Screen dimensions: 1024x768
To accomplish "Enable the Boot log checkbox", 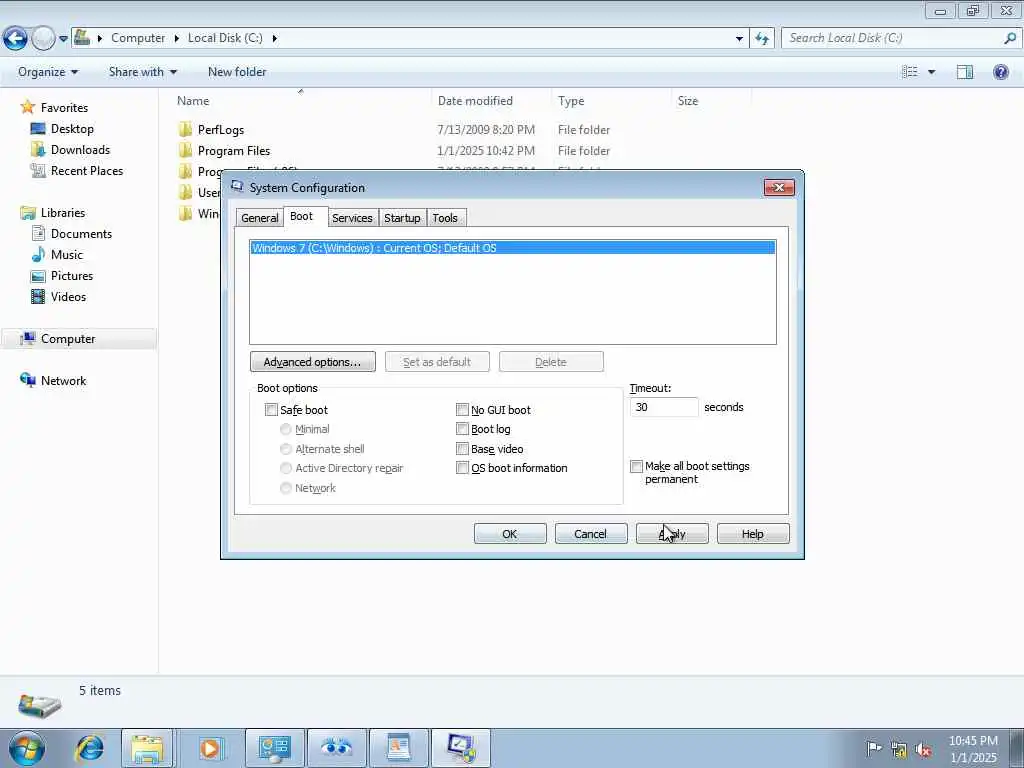I will click(462, 429).
